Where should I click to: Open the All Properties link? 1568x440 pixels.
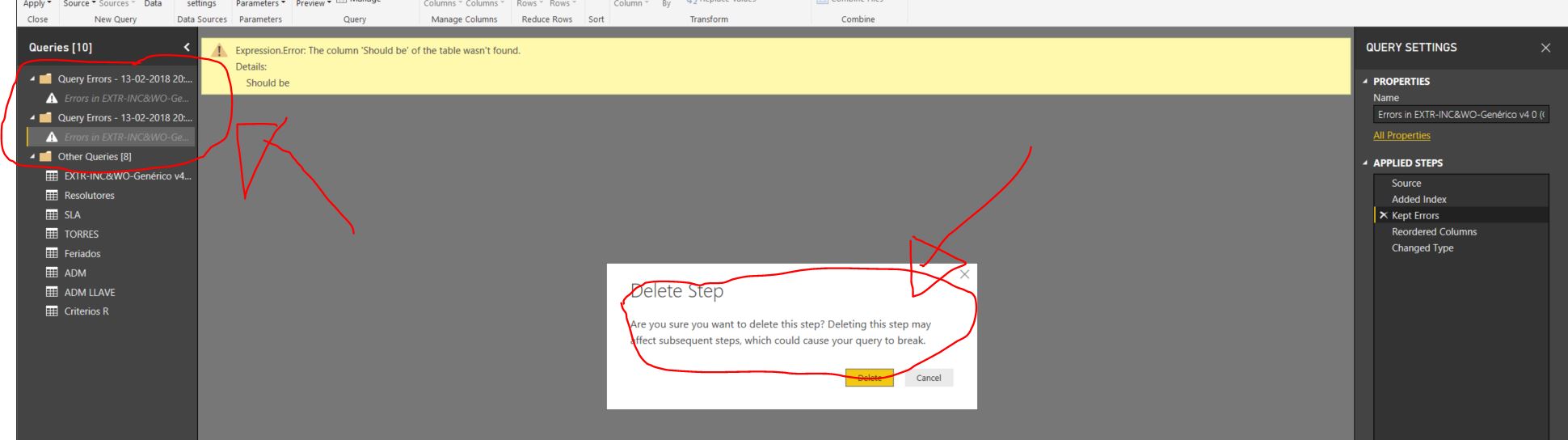pos(1402,135)
